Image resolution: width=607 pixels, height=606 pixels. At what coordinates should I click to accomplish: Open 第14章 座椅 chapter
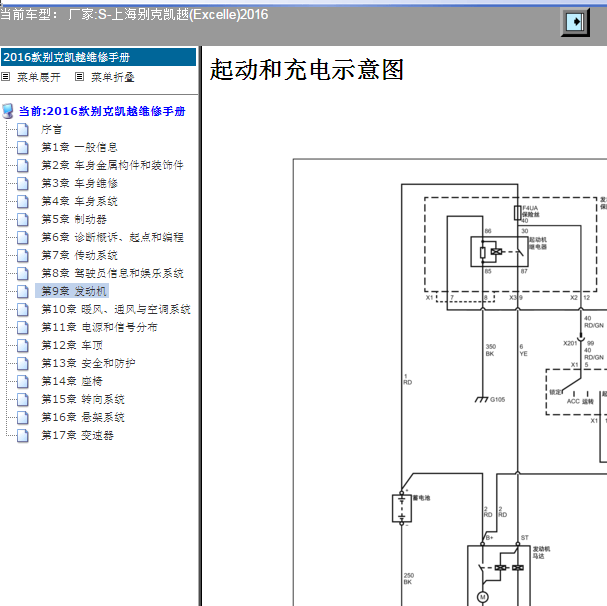coord(72,381)
